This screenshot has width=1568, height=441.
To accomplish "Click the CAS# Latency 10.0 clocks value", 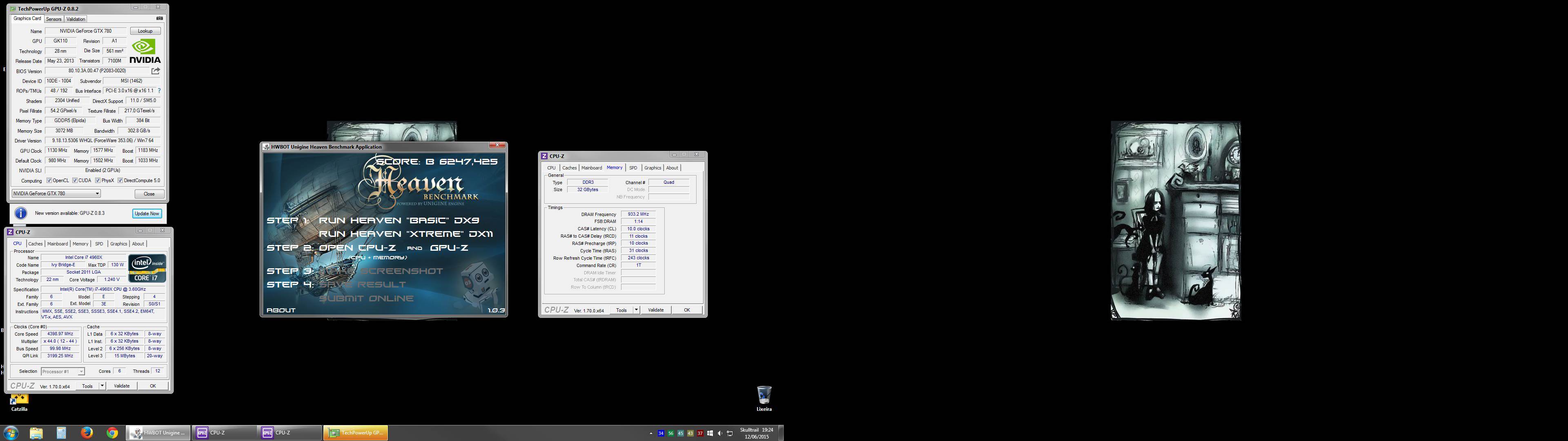I will 638,229.
